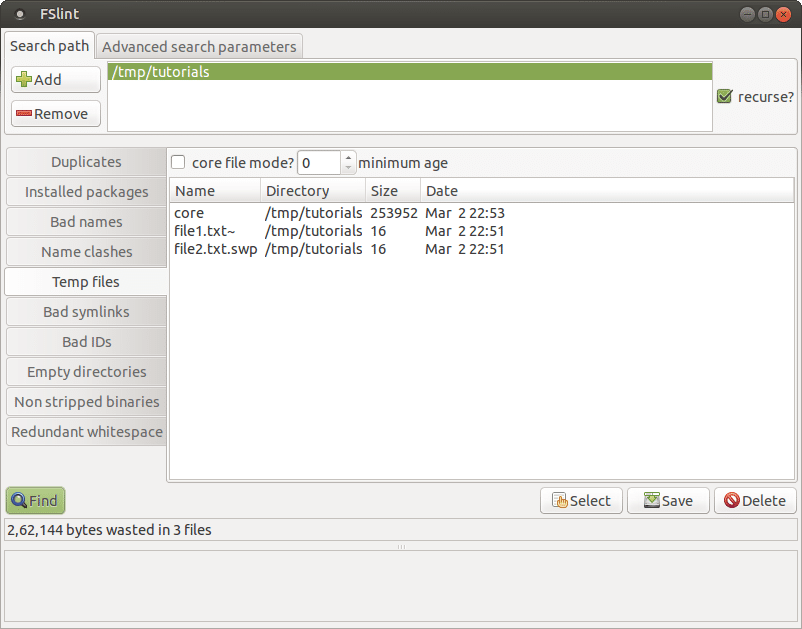Sort results by Name column header
The width and height of the screenshot is (802, 629).
[215, 191]
